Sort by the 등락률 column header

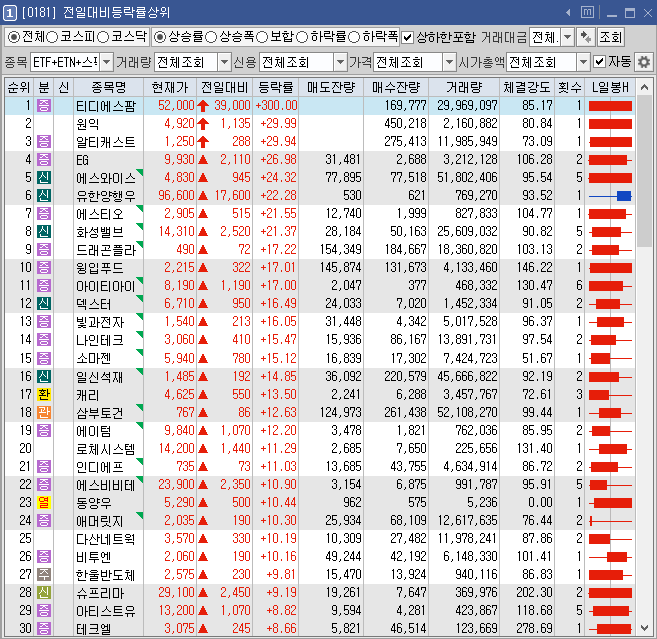tap(275, 87)
